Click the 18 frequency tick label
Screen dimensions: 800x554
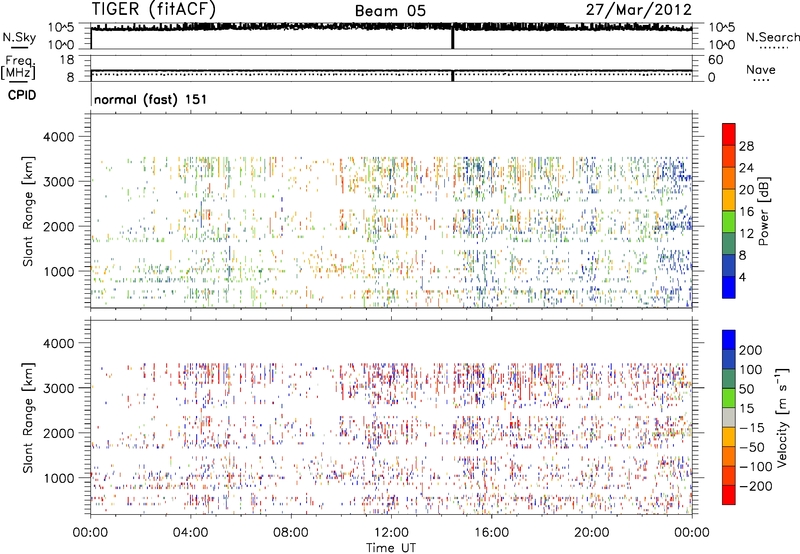67,60
